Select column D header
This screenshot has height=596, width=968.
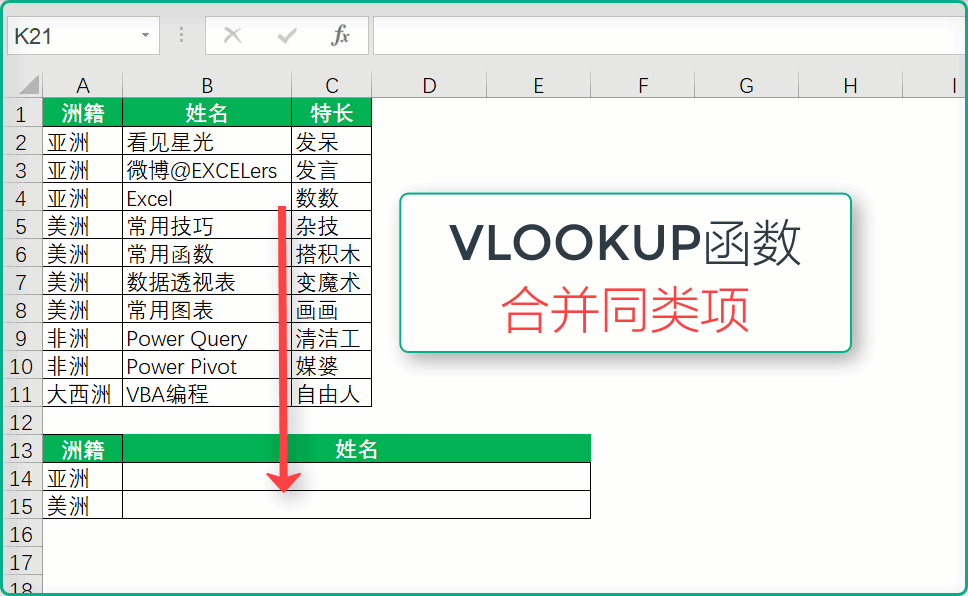429,85
